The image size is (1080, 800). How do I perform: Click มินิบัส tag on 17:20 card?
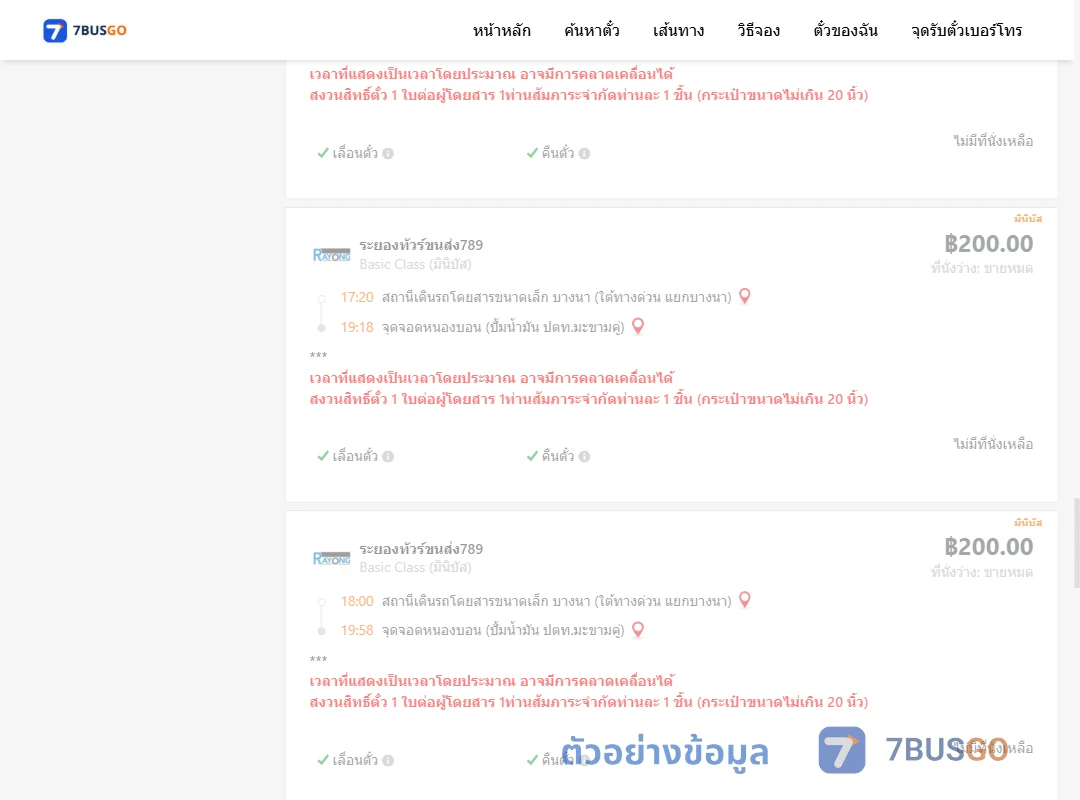click(1028, 218)
